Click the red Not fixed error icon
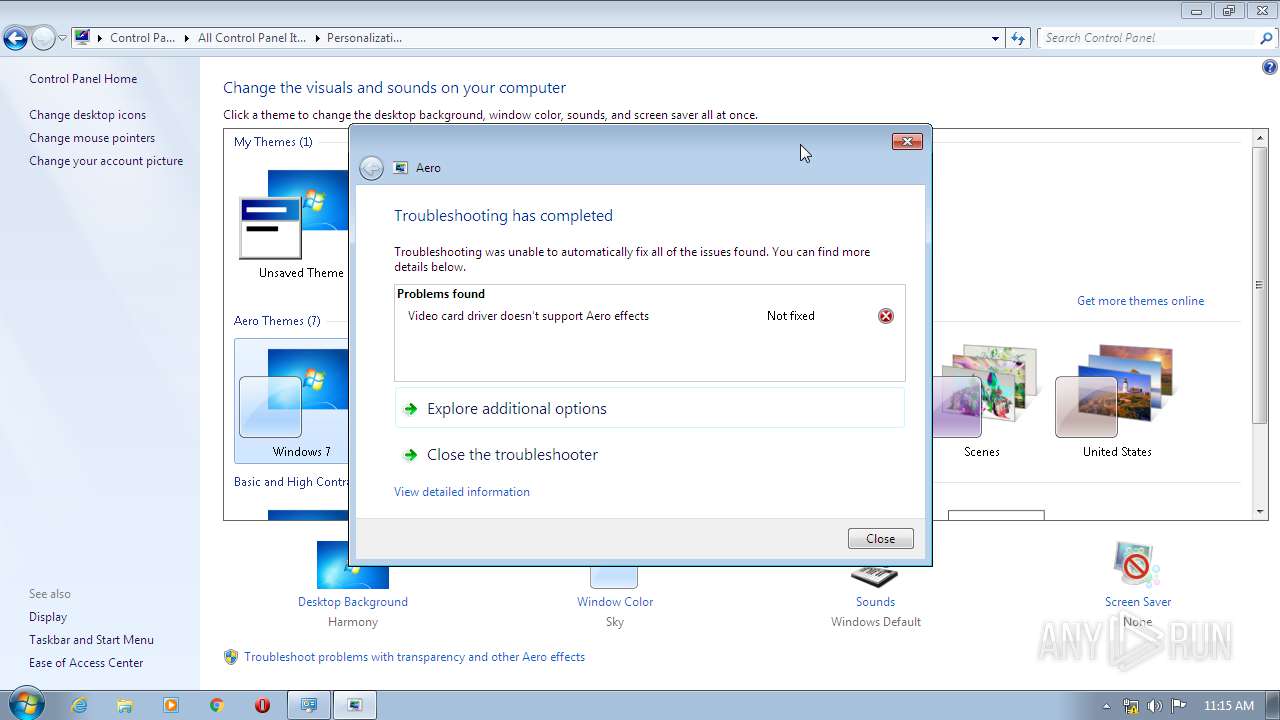The image size is (1280, 720). point(886,316)
